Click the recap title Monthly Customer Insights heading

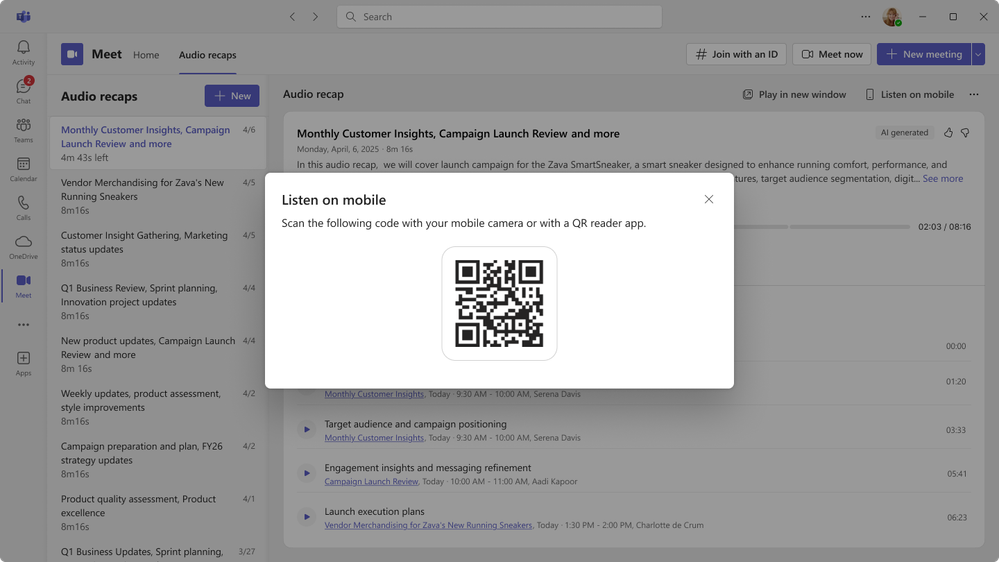[x=458, y=134]
